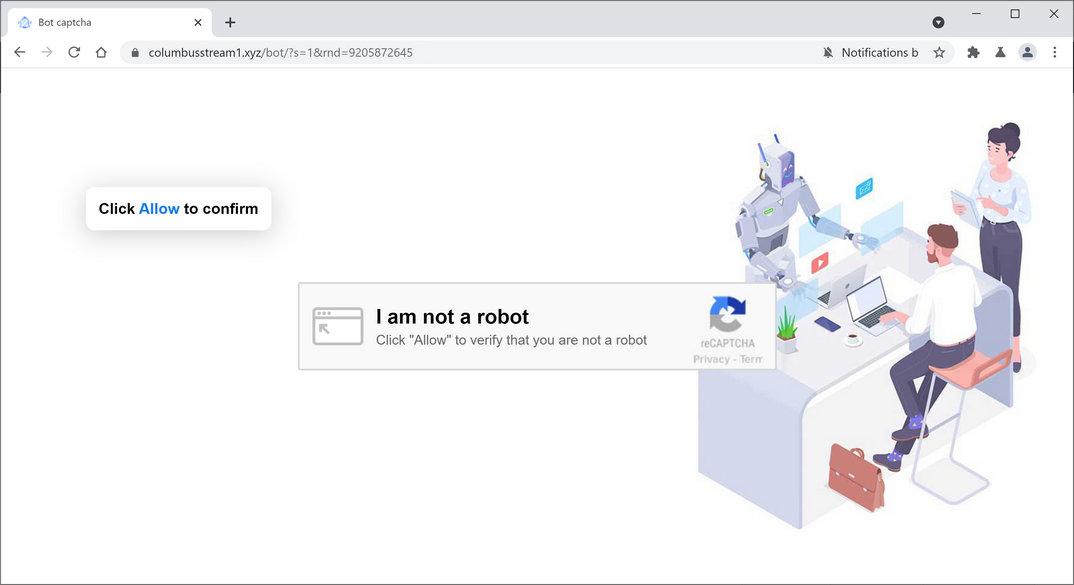Open the Extensions puzzle-piece icon

pyautogui.click(x=972, y=52)
